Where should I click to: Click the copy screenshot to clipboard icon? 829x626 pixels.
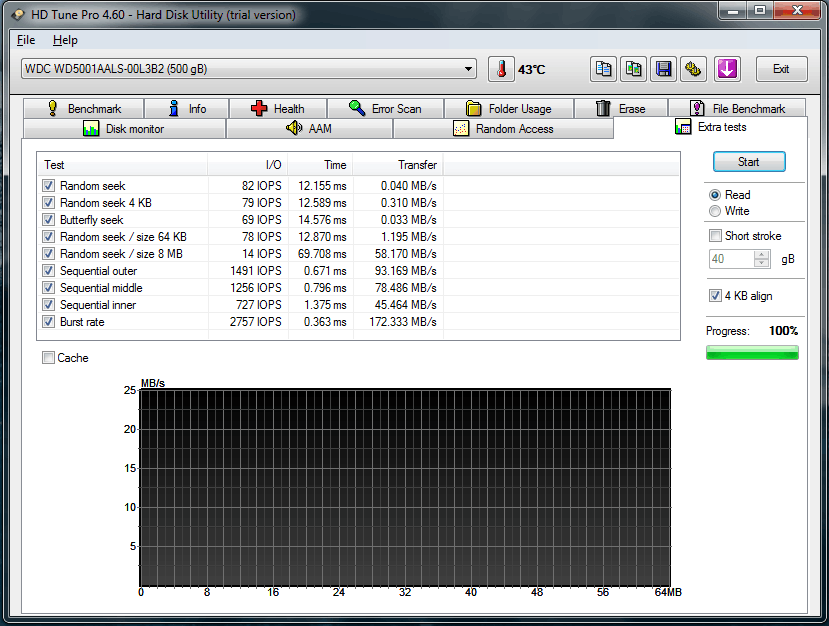click(x=633, y=69)
